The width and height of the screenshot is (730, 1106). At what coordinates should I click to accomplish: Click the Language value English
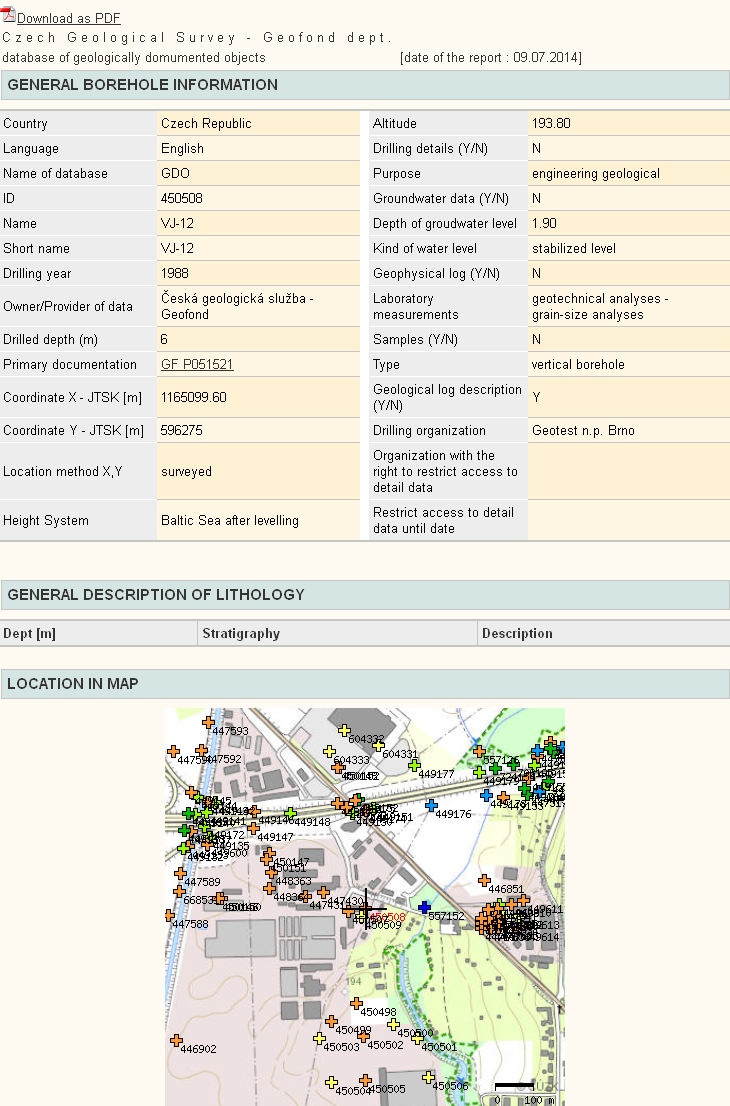(182, 149)
